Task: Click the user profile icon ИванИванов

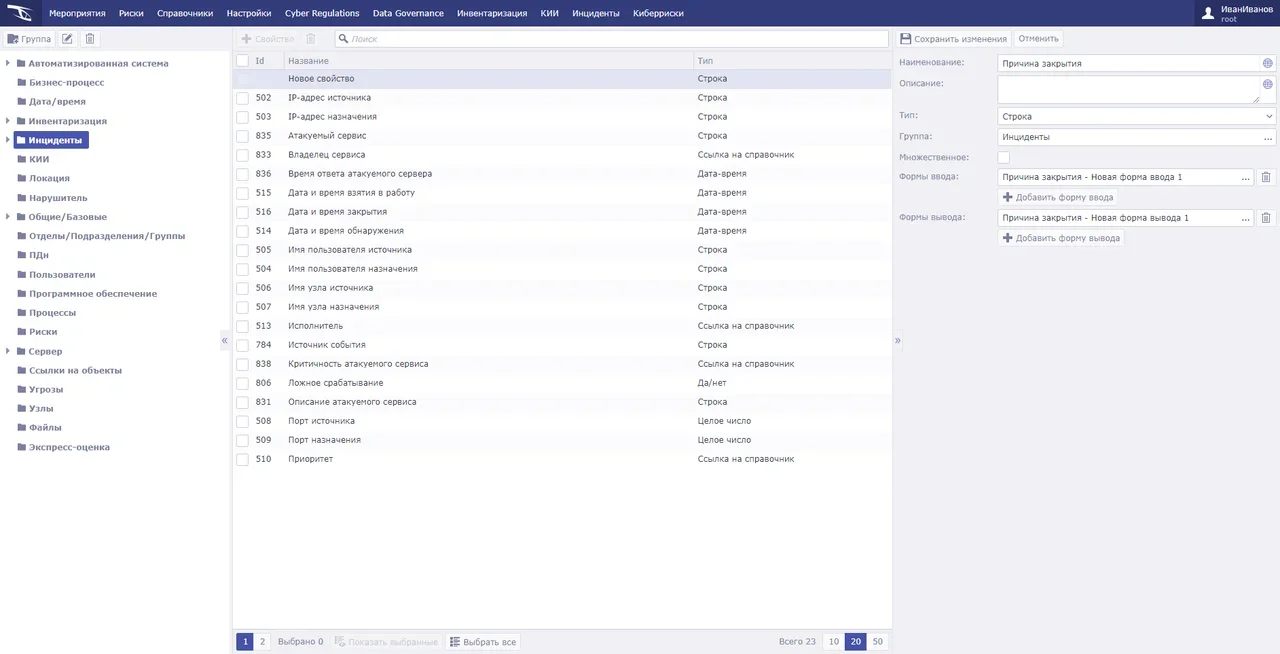Action: (x=1208, y=13)
